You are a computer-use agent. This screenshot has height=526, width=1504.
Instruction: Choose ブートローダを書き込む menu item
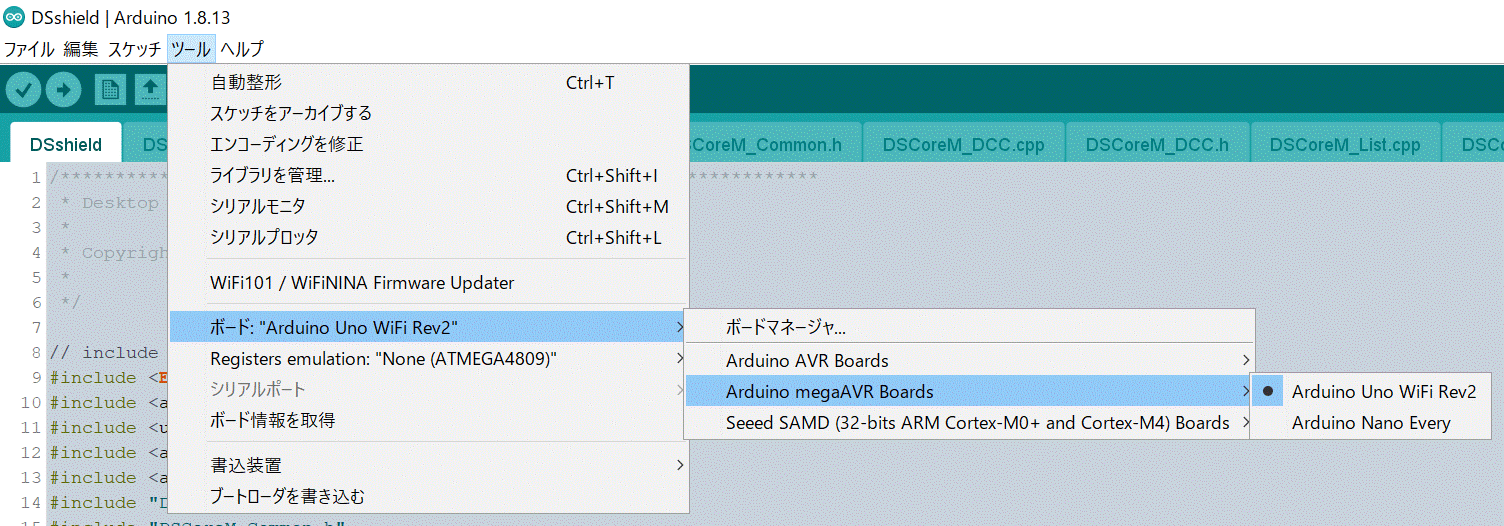[x=429, y=496]
